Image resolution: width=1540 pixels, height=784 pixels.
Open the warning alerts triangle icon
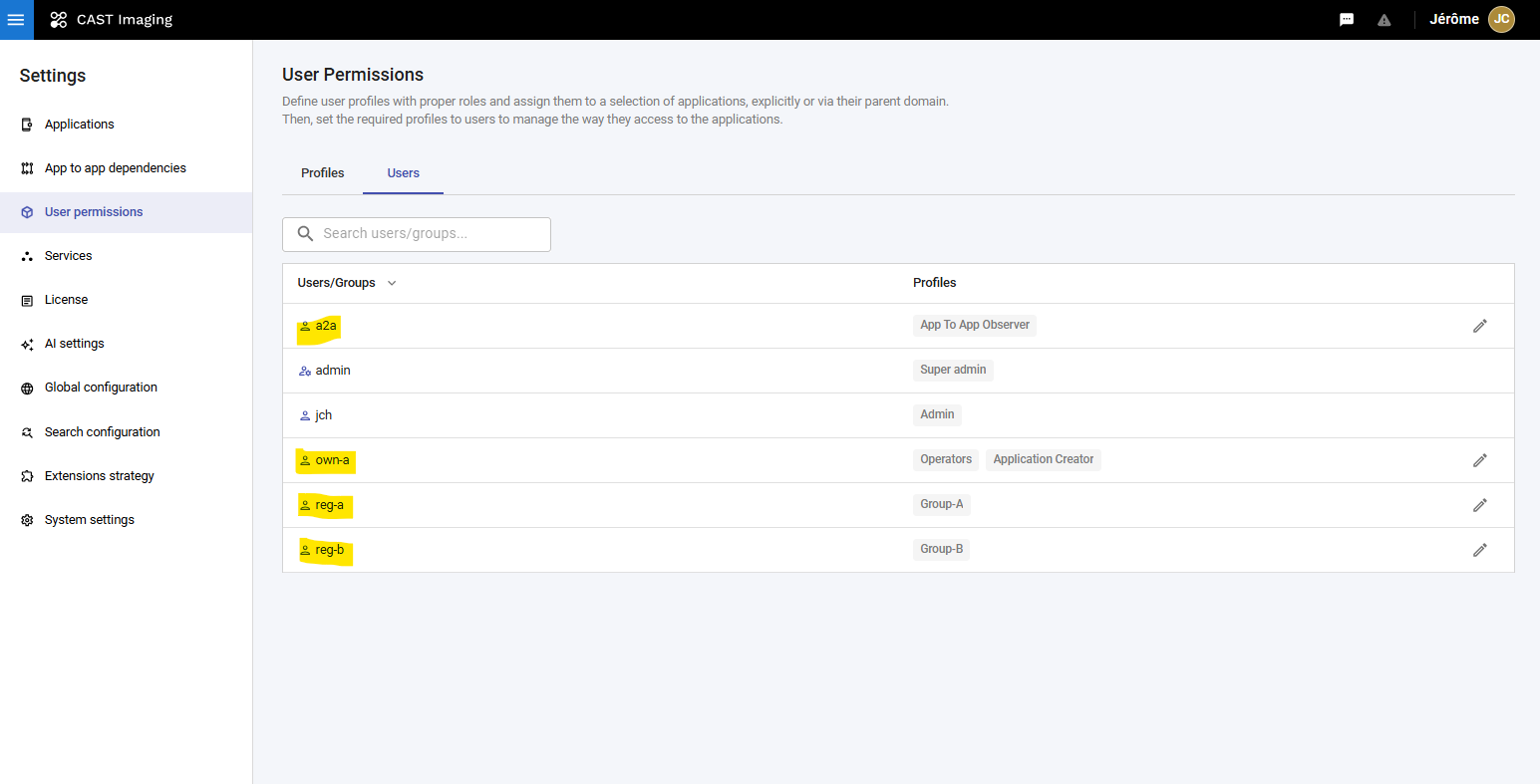click(1384, 20)
